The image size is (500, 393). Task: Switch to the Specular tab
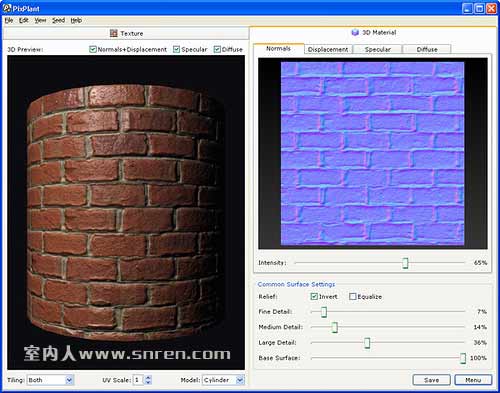coord(377,49)
